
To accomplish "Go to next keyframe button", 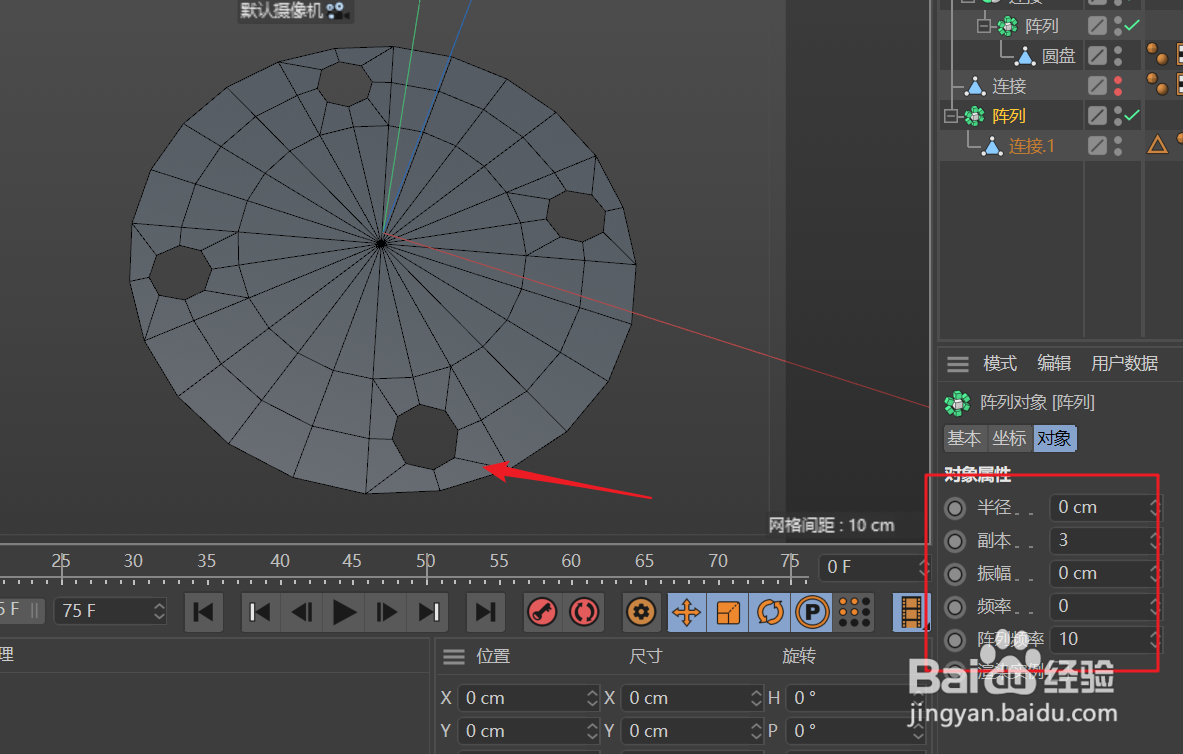I will pyautogui.click(x=429, y=612).
